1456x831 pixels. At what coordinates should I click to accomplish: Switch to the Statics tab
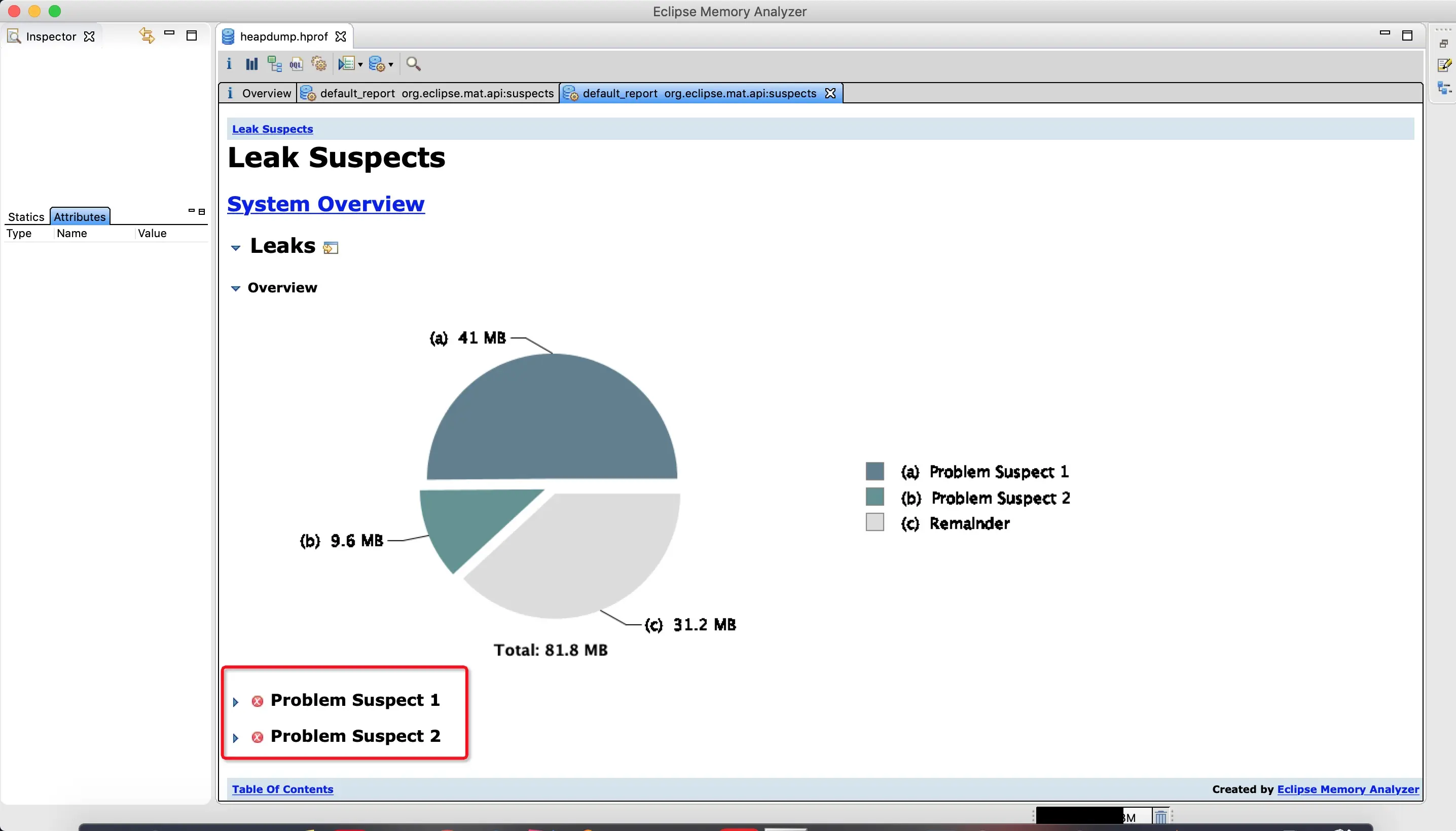pos(26,217)
